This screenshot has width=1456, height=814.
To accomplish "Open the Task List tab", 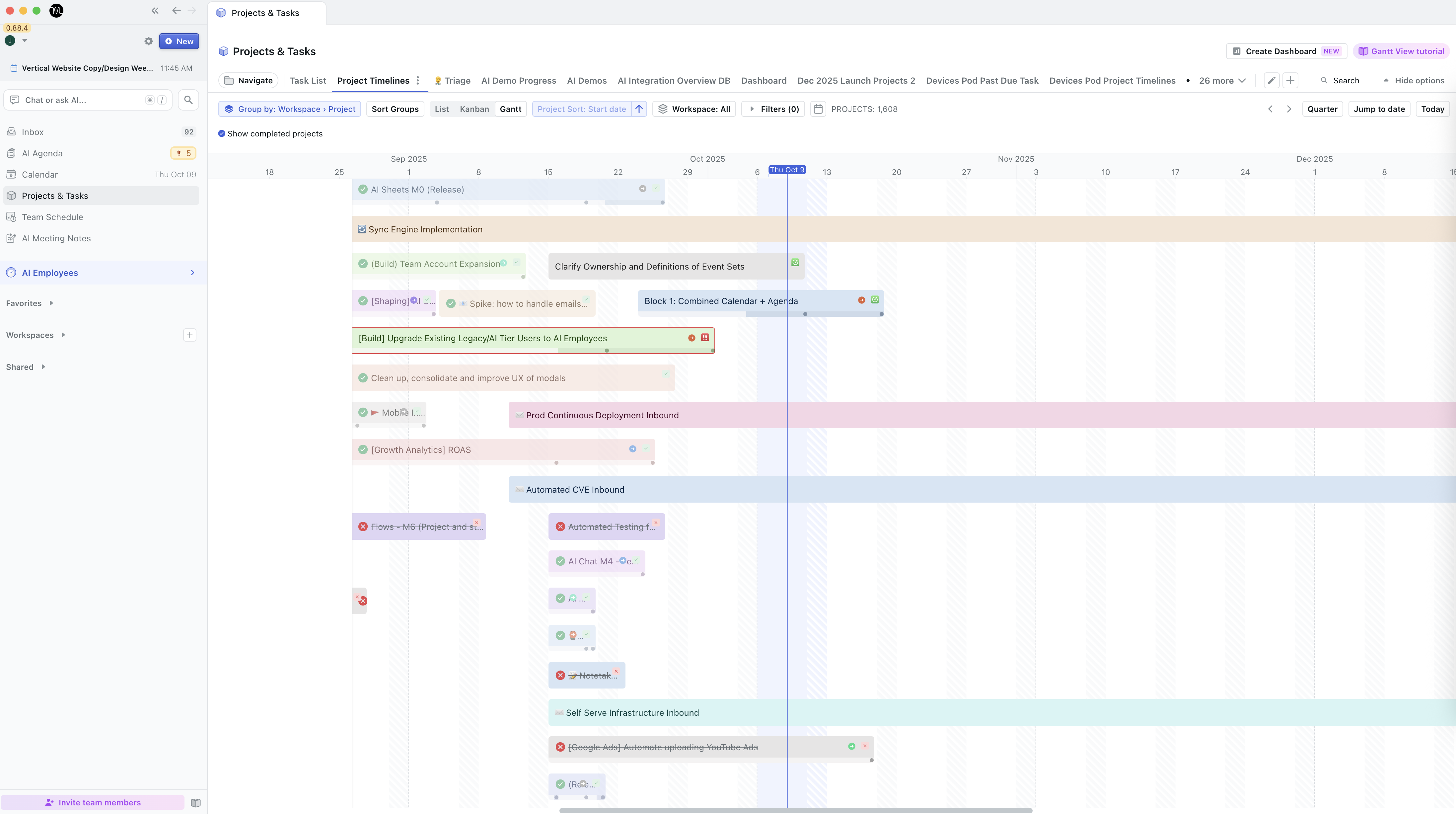I will (308, 80).
